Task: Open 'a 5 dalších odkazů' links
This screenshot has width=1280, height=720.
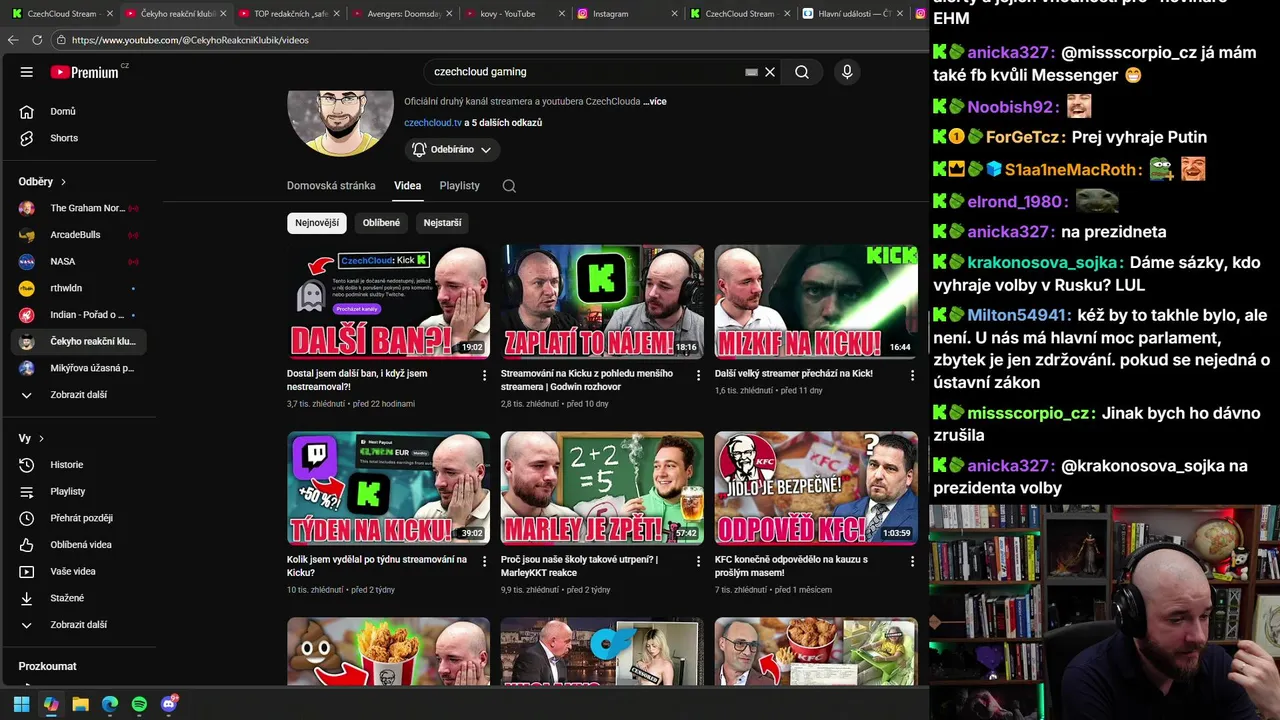Action: (x=503, y=123)
